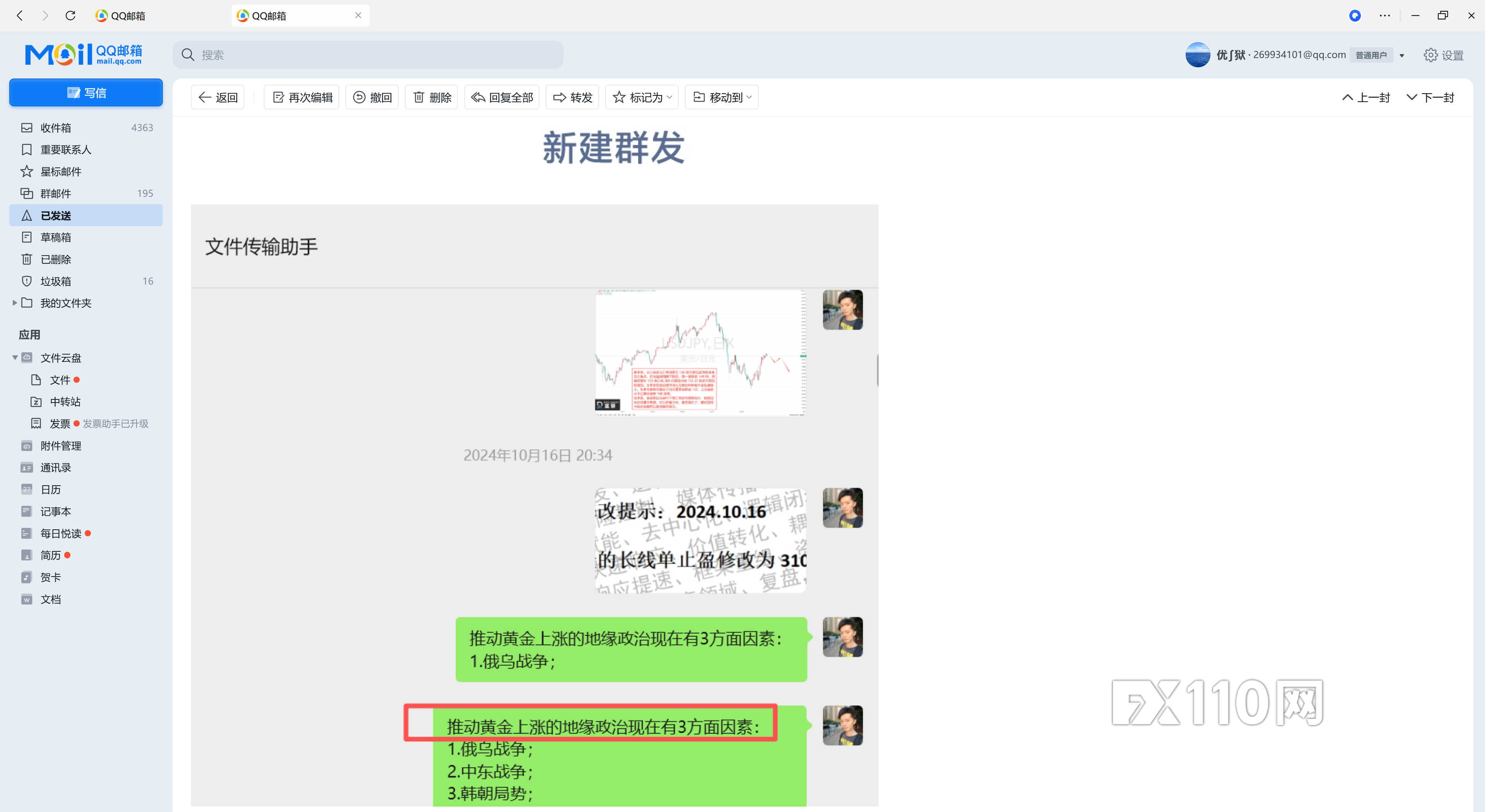
Task: Click 回复全部 reply all
Action: click(x=502, y=97)
